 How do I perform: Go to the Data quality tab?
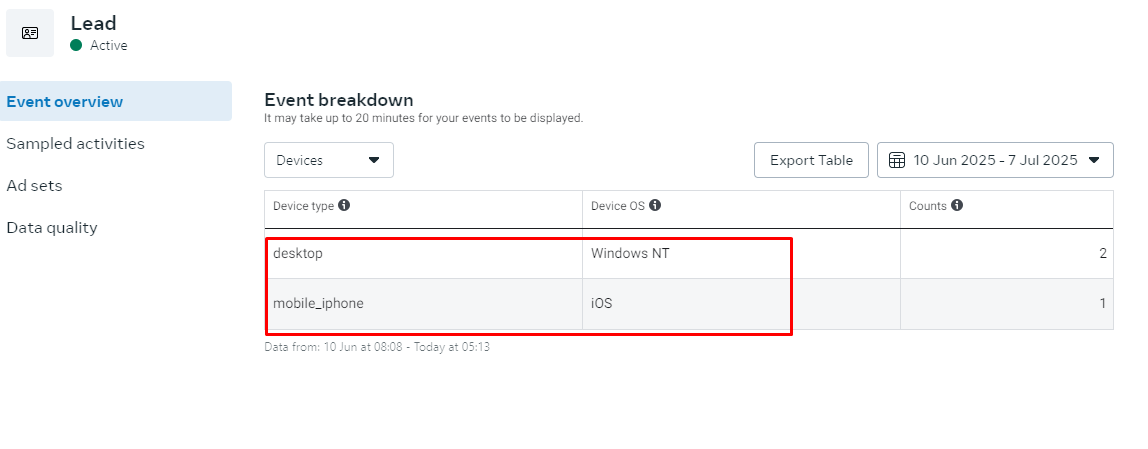coord(52,228)
